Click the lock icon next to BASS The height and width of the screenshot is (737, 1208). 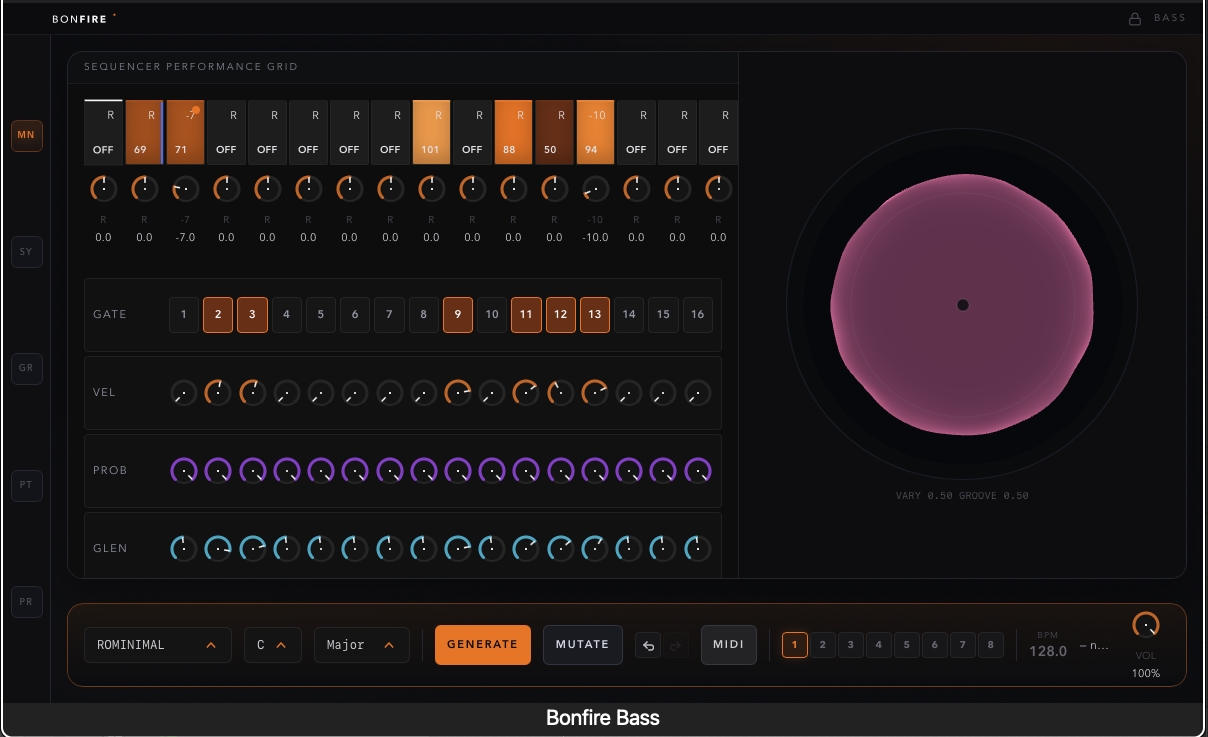point(1135,17)
